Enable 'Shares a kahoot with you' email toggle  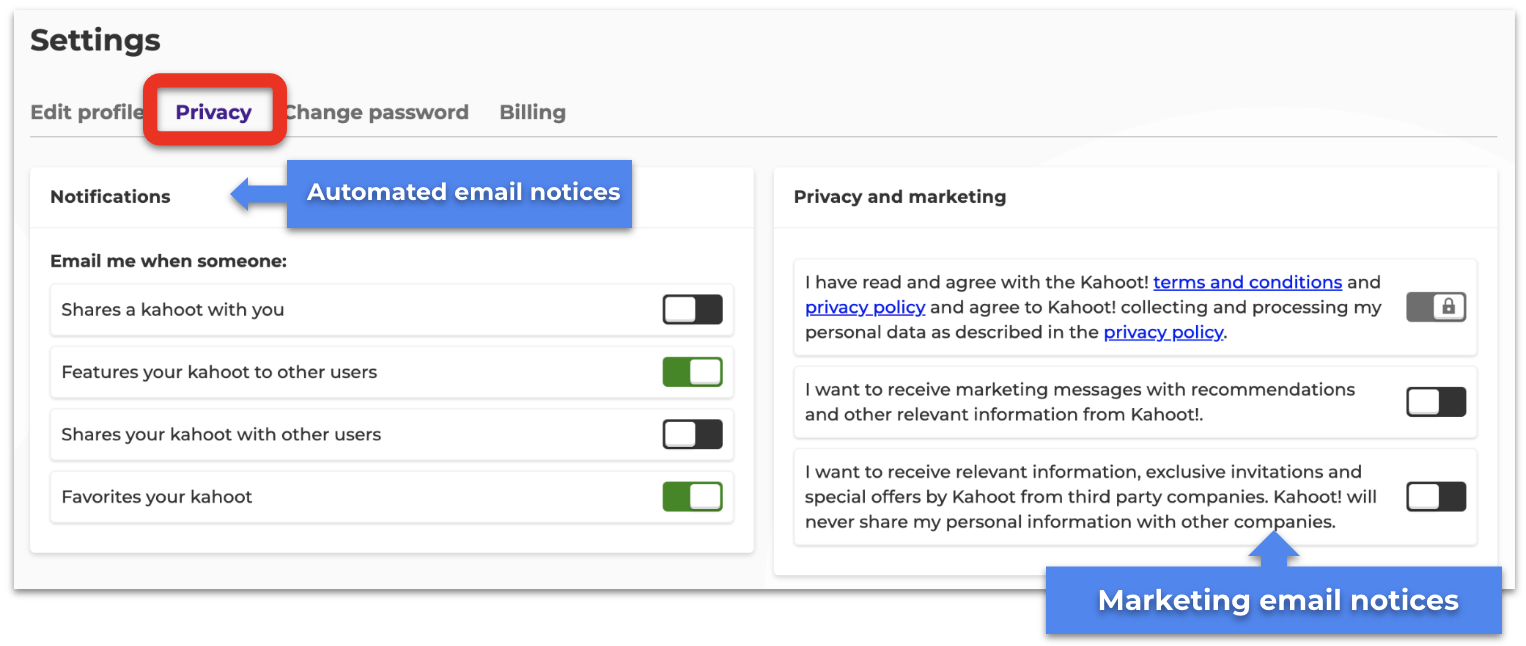(x=692, y=309)
